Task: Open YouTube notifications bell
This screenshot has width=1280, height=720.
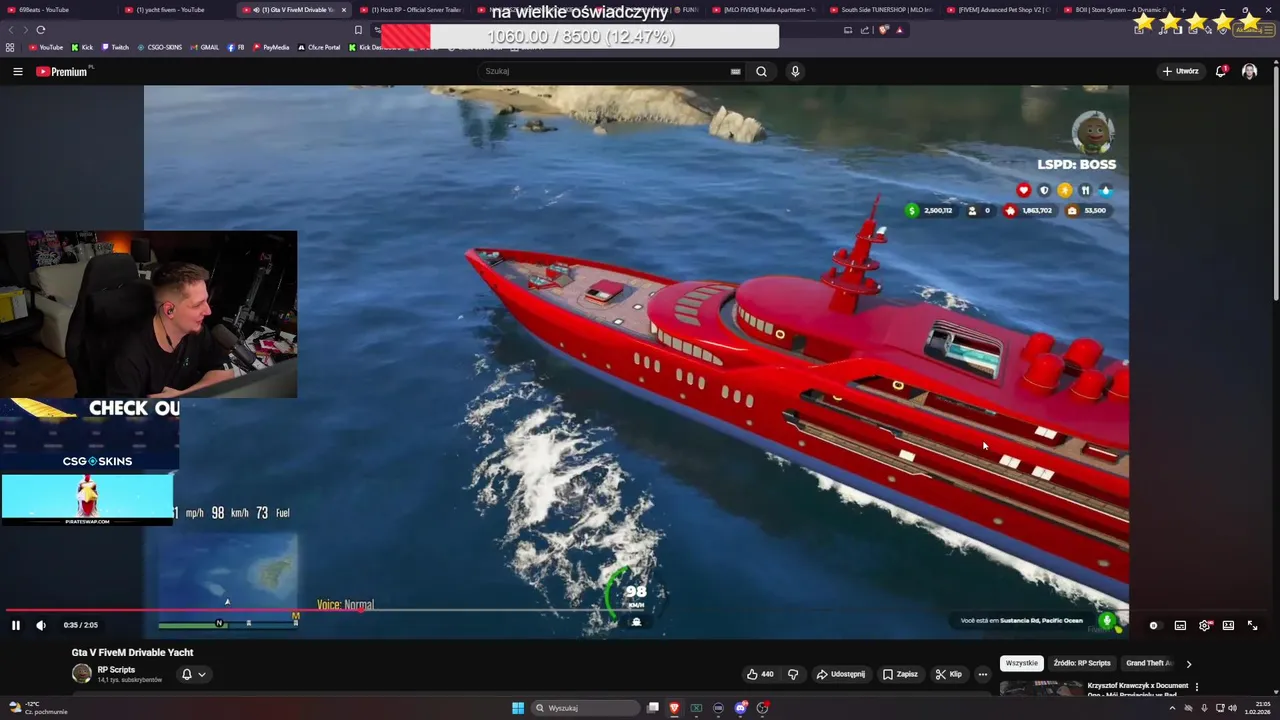Action: pyautogui.click(x=1221, y=71)
